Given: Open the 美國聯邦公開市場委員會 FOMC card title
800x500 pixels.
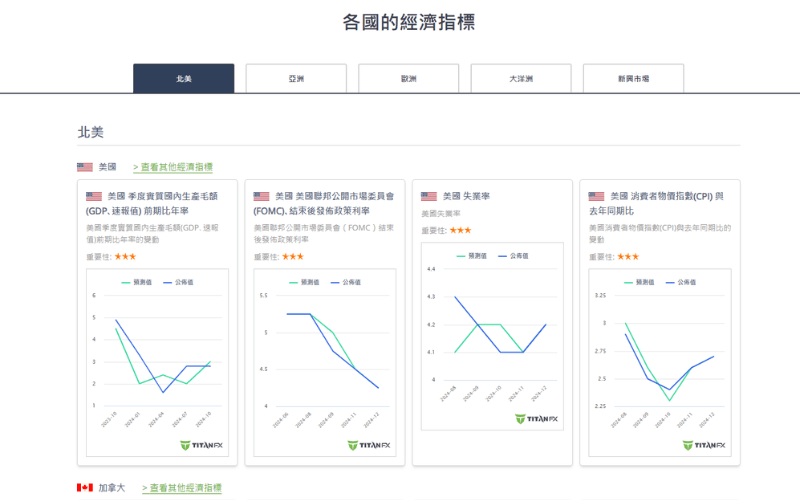Looking at the screenshot, I should pyautogui.click(x=323, y=203).
